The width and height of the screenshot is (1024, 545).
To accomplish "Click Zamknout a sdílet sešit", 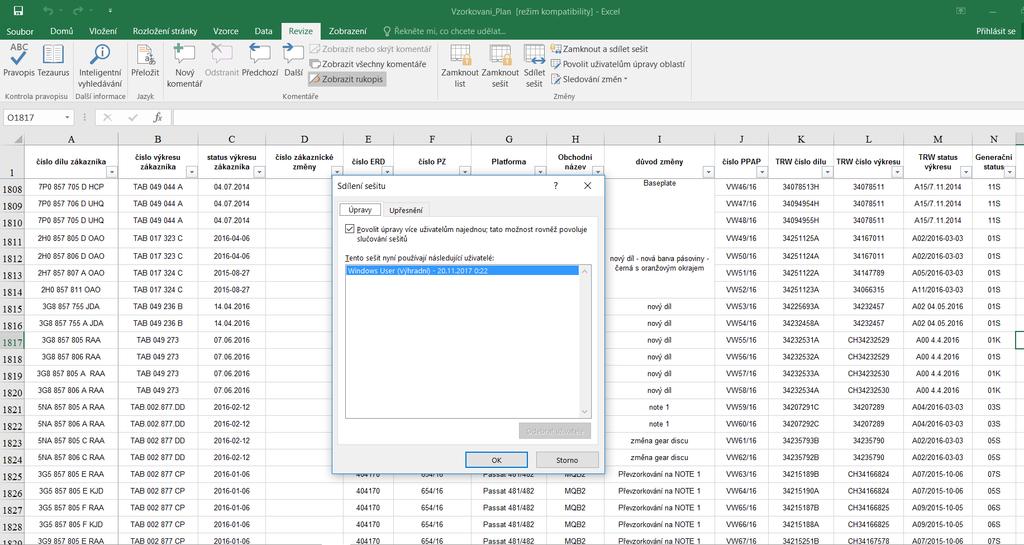I will (x=599, y=49).
